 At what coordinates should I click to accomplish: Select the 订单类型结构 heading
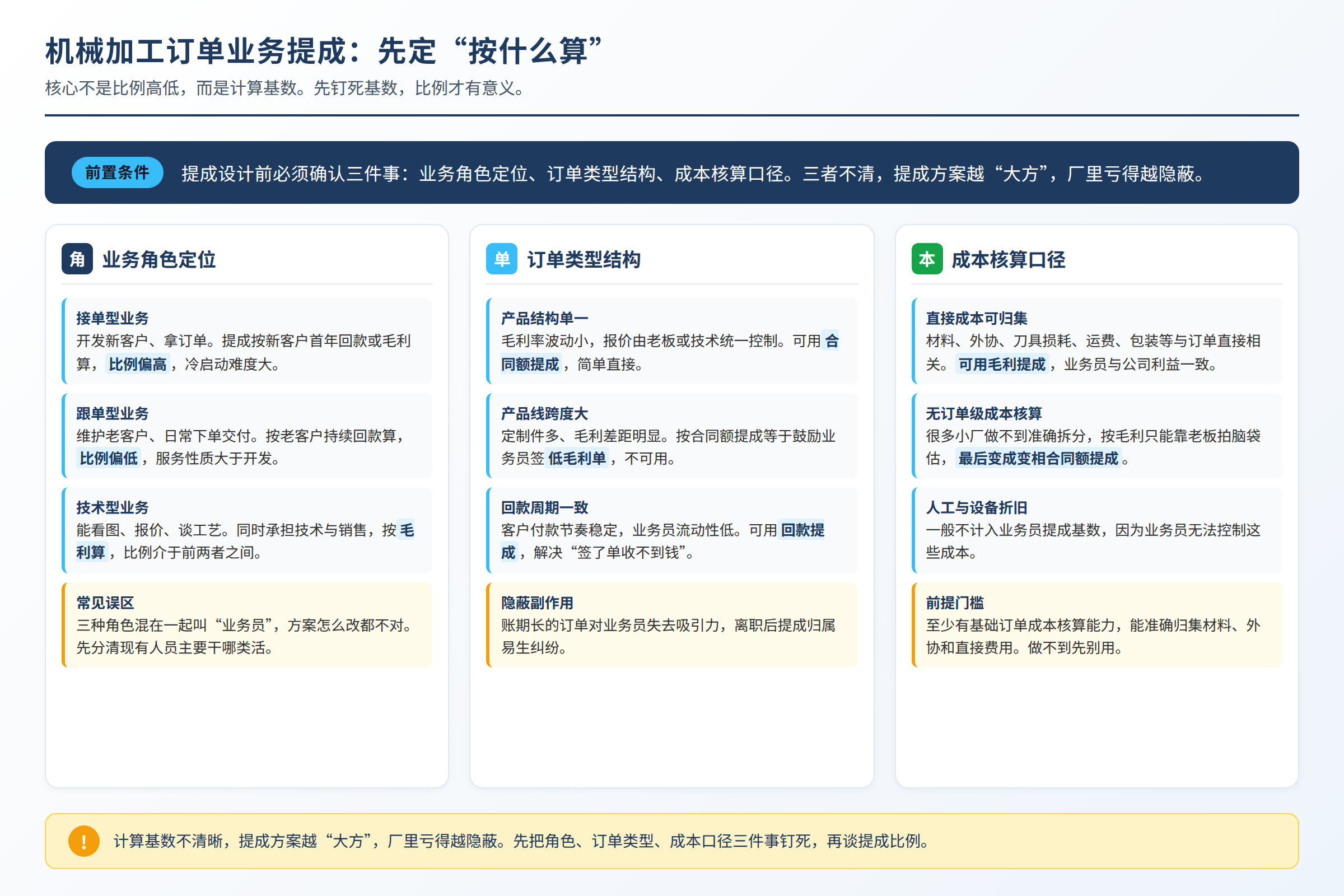[584, 259]
